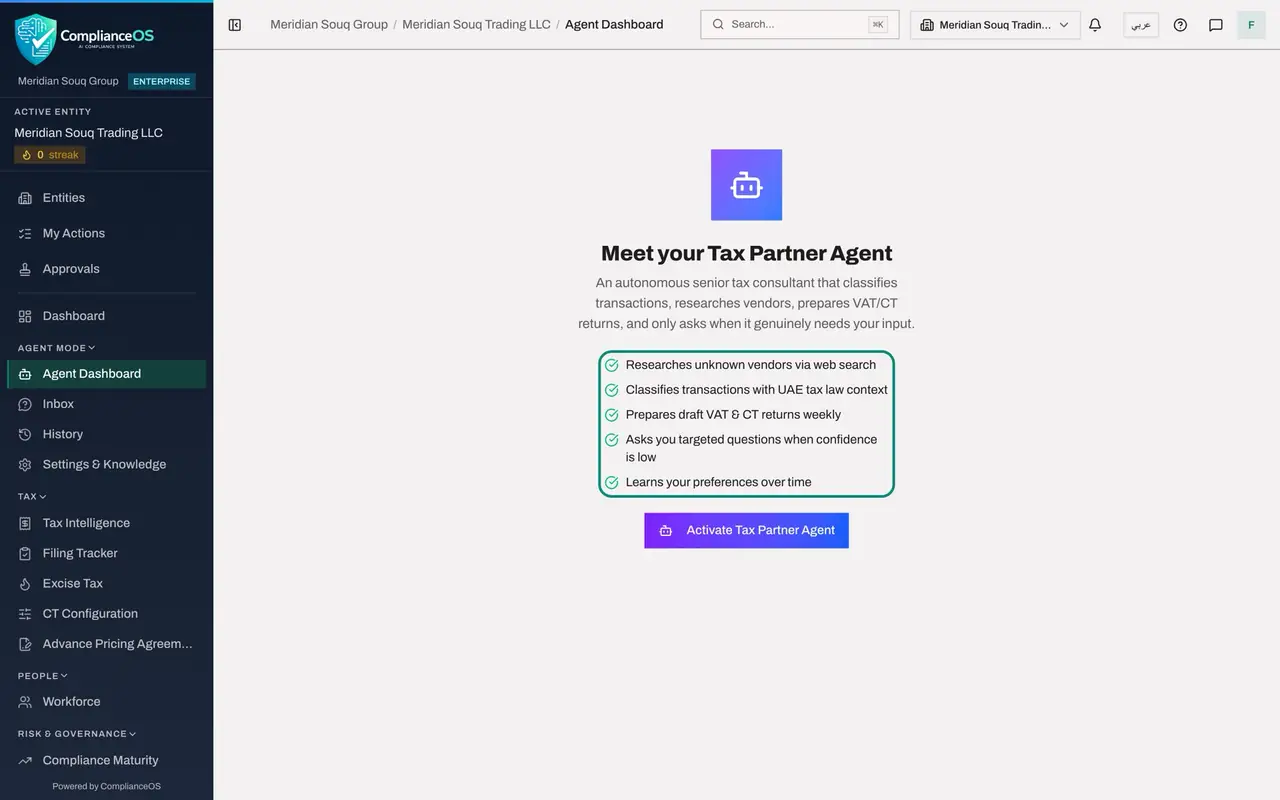The image size is (1280, 800).
Task: Open the Meridian Souq Trading entity dropdown
Action: [995, 25]
